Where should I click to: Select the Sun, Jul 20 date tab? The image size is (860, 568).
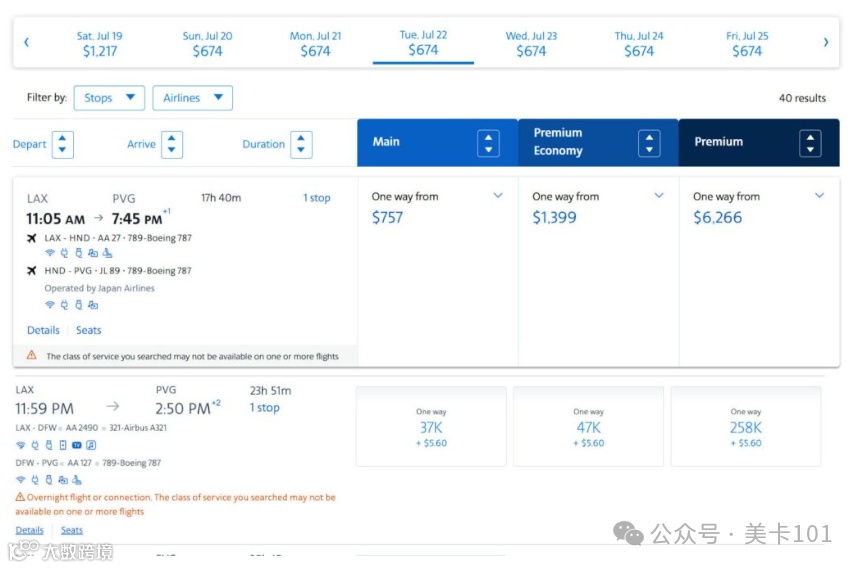pyautogui.click(x=207, y=44)
